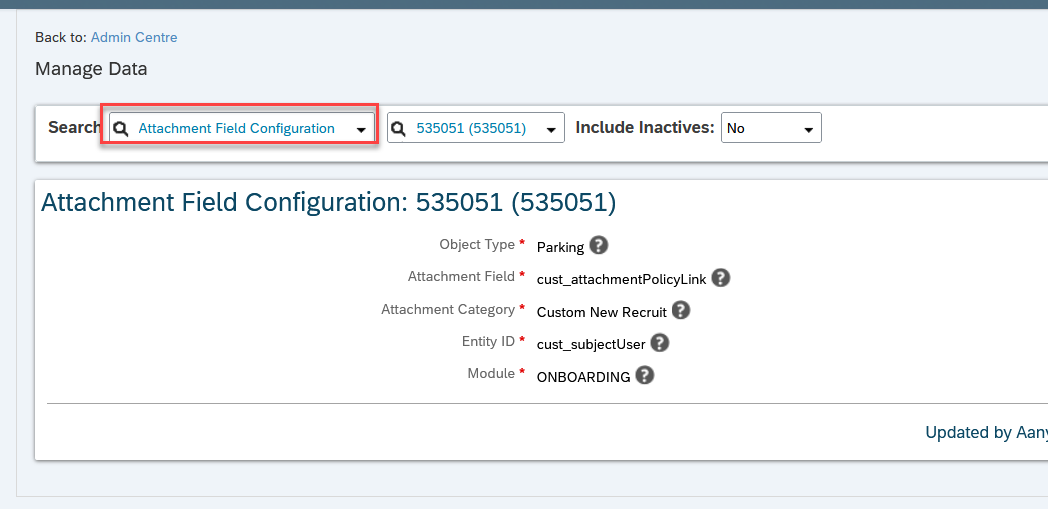Screen dimensions: 1048x509
Task: Click the cust_subjectUser Entity ID value
Action: click(x=592, y=345)
